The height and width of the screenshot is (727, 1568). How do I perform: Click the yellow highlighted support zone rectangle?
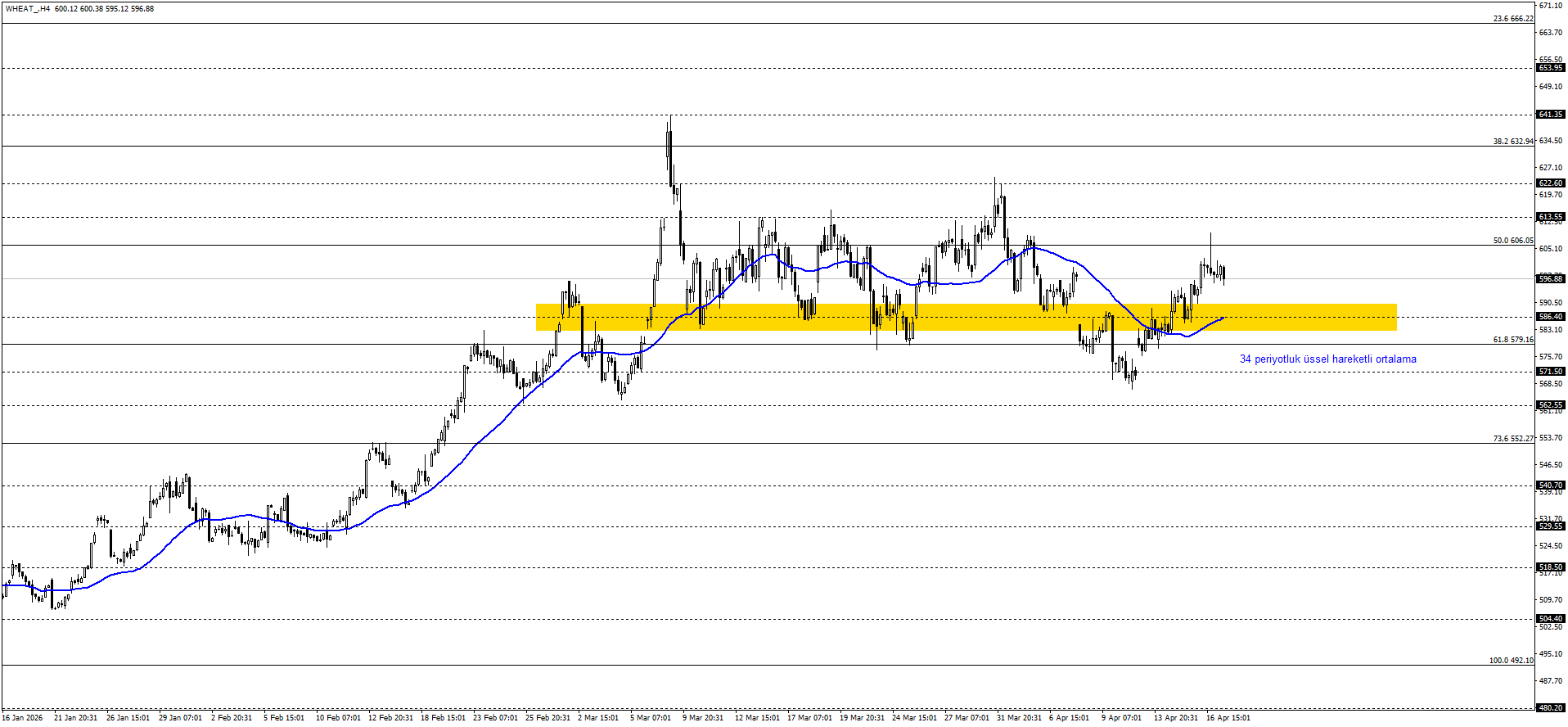coord(966,318)
